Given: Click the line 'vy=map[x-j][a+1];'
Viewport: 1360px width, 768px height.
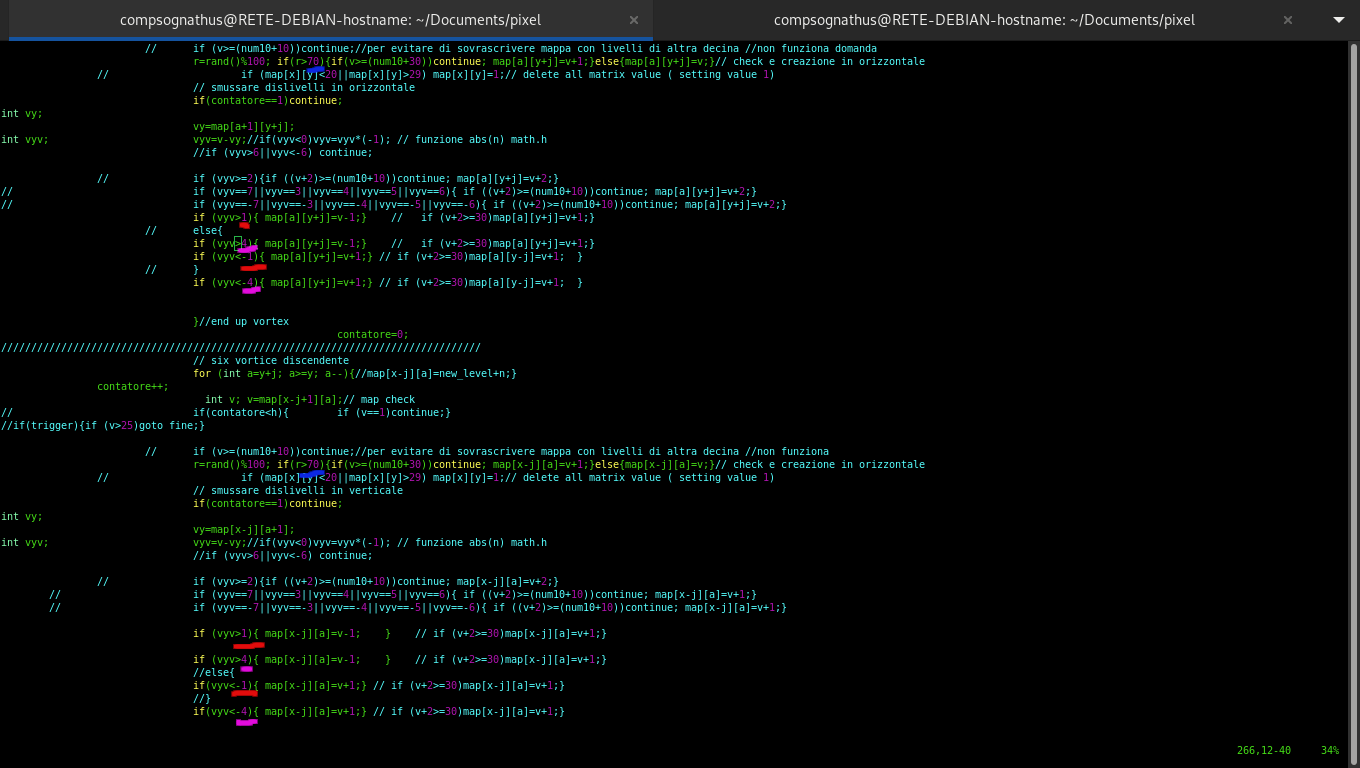Looking at the screenshot, I should point(244,529).
